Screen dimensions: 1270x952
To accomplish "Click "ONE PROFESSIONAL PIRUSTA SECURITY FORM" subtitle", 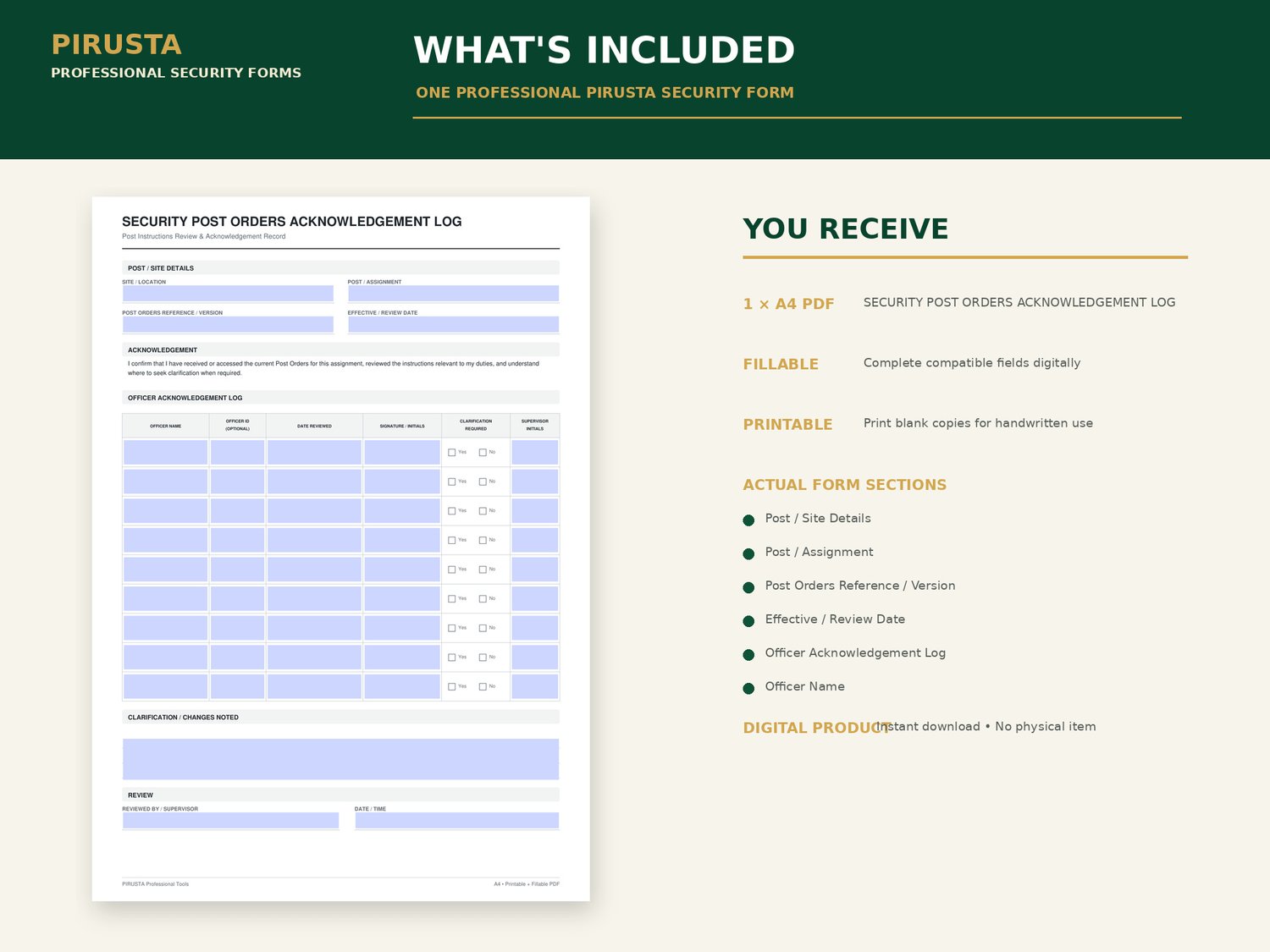I will coord(605,92).
